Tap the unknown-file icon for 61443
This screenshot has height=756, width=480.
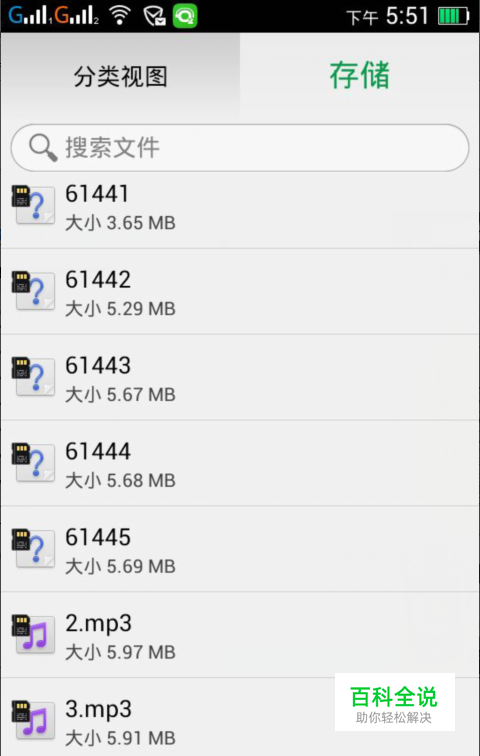tap(33, 376)
